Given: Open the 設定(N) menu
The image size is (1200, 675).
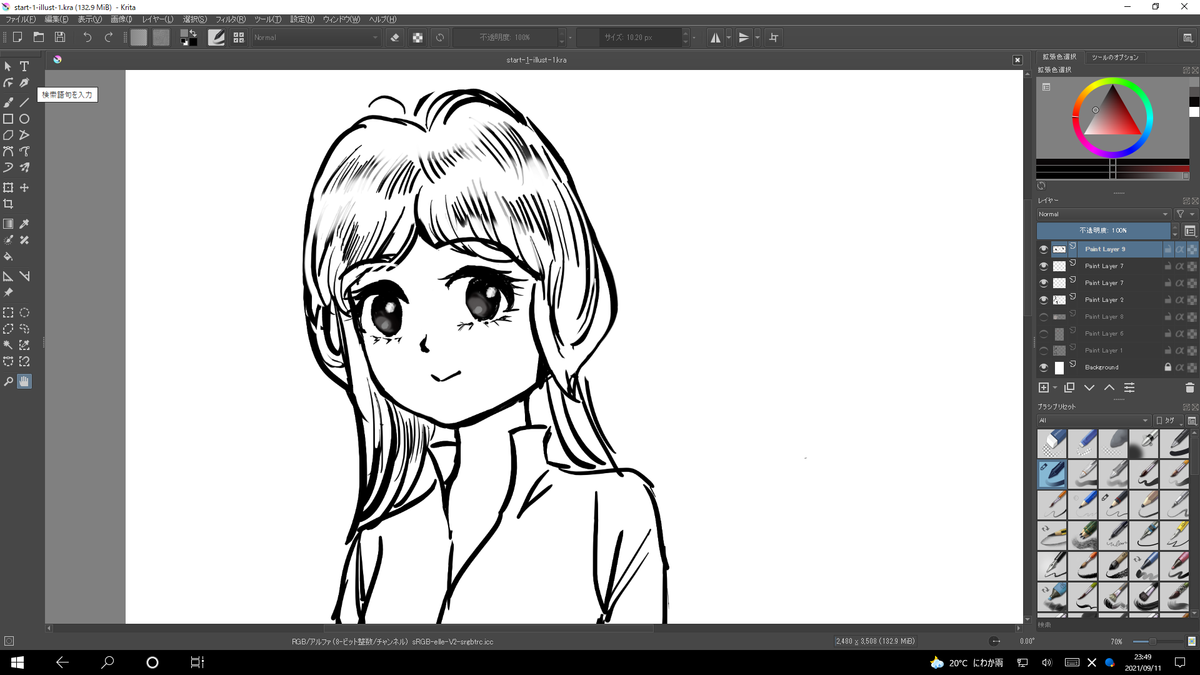Looking at the screenshot, I should (x=301, y=19).
